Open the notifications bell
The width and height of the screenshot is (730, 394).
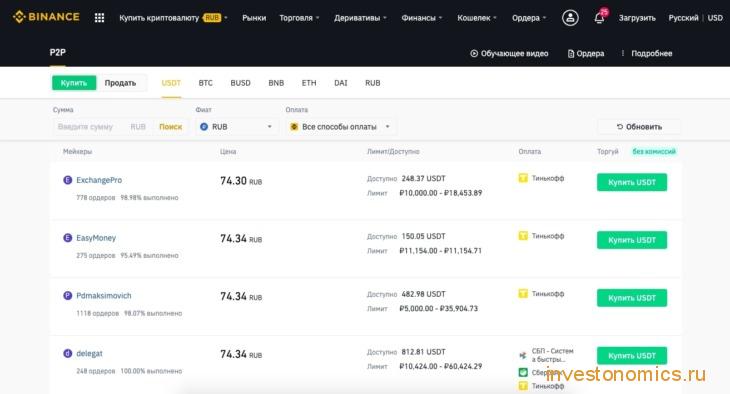600,18
